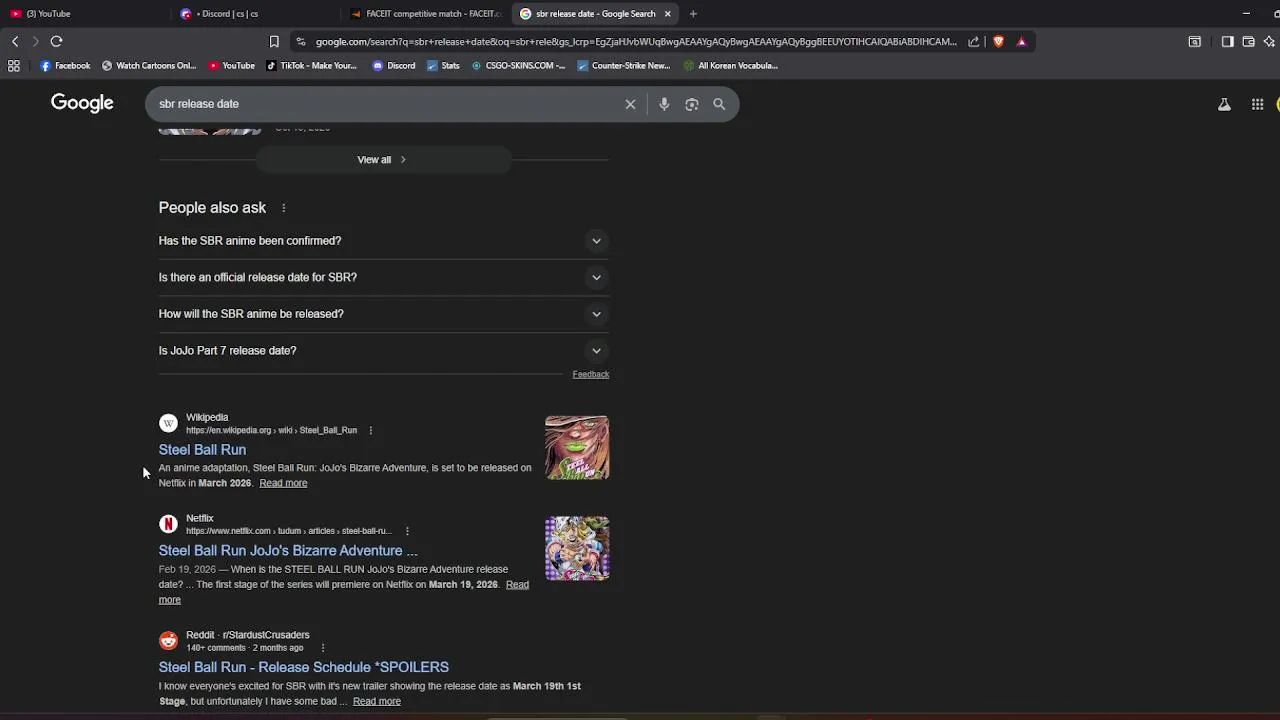The width and height of the screenshot is (1280, 720).
Task: Click the address bar URL
Action: 636,42
